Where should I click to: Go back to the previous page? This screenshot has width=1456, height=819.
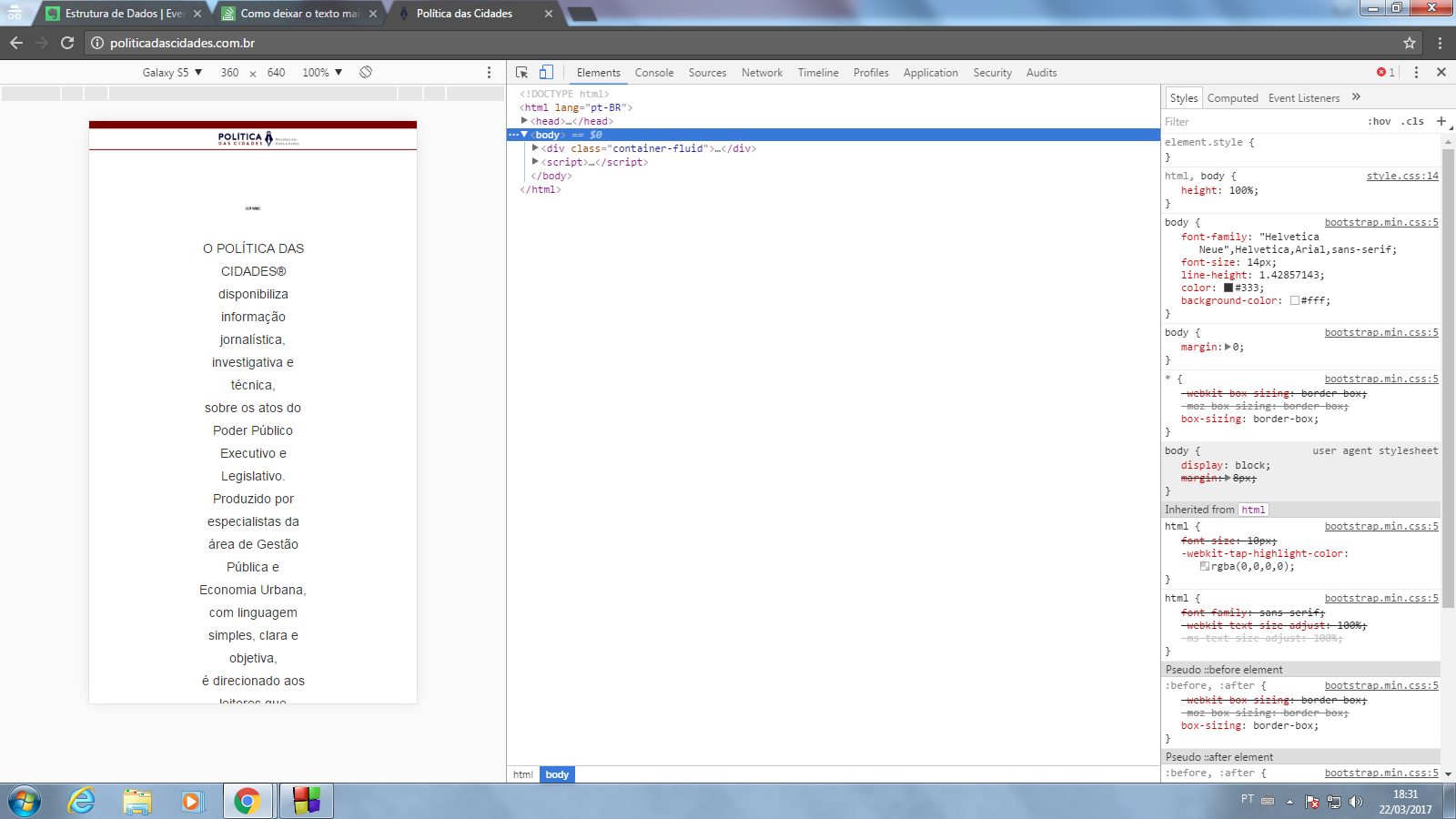(x=16, y=43)
